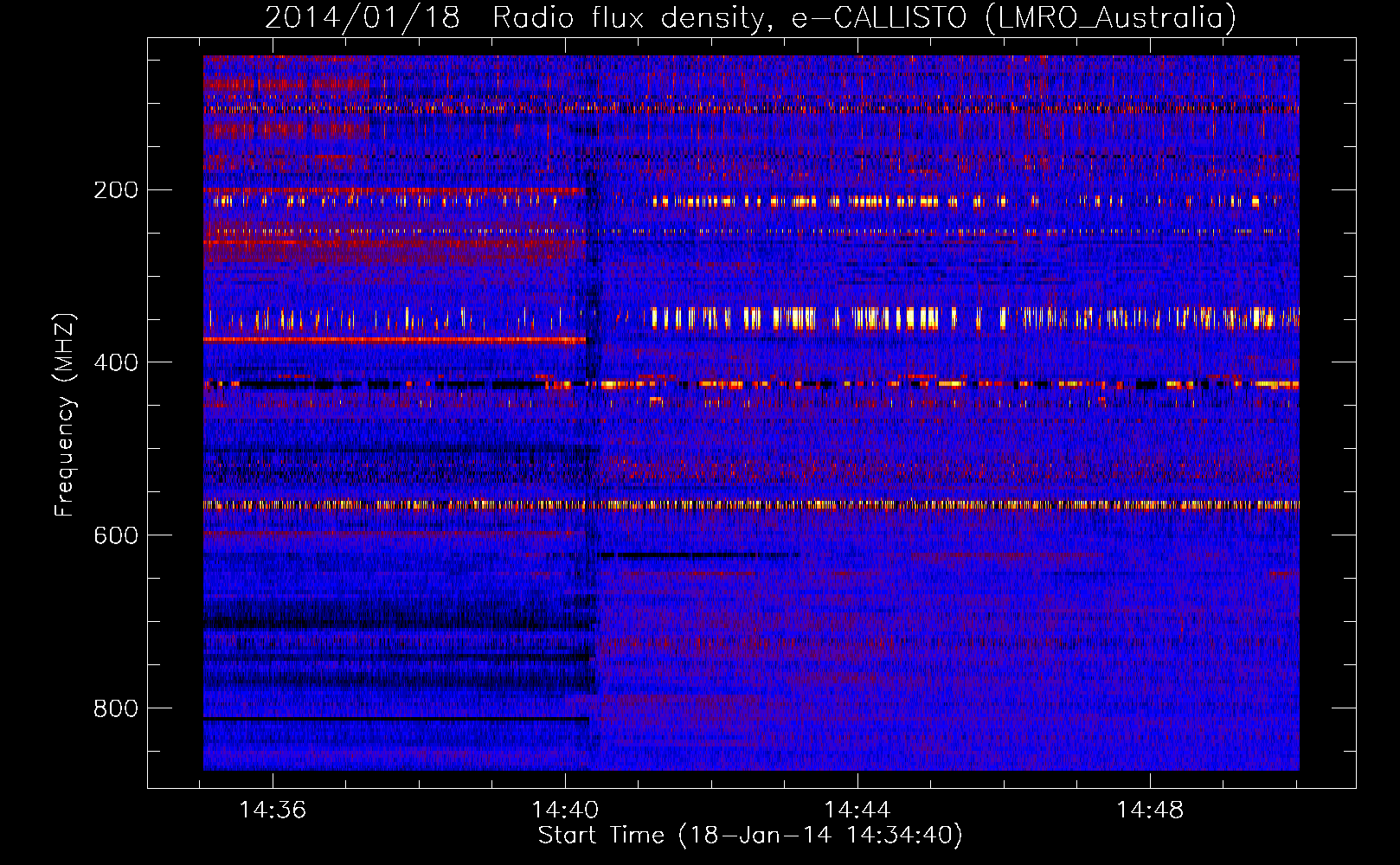Click the 'Start Time (18-Jan-14 14:34:40)' label
The height and width of the screenshot is (865, 1400).
(750, 836)
